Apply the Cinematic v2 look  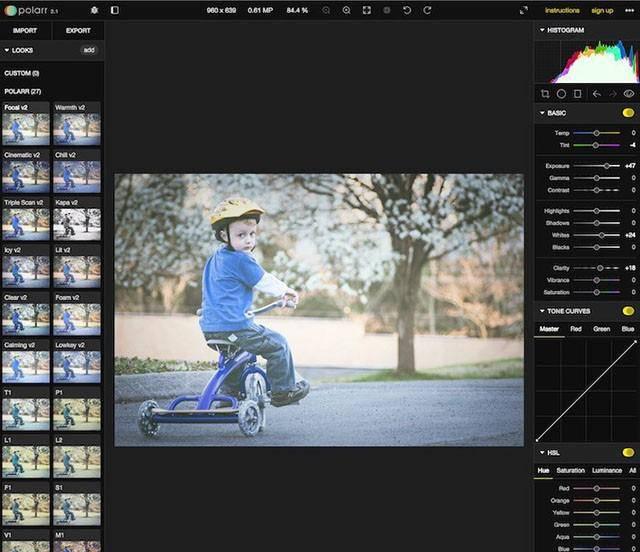26,171
